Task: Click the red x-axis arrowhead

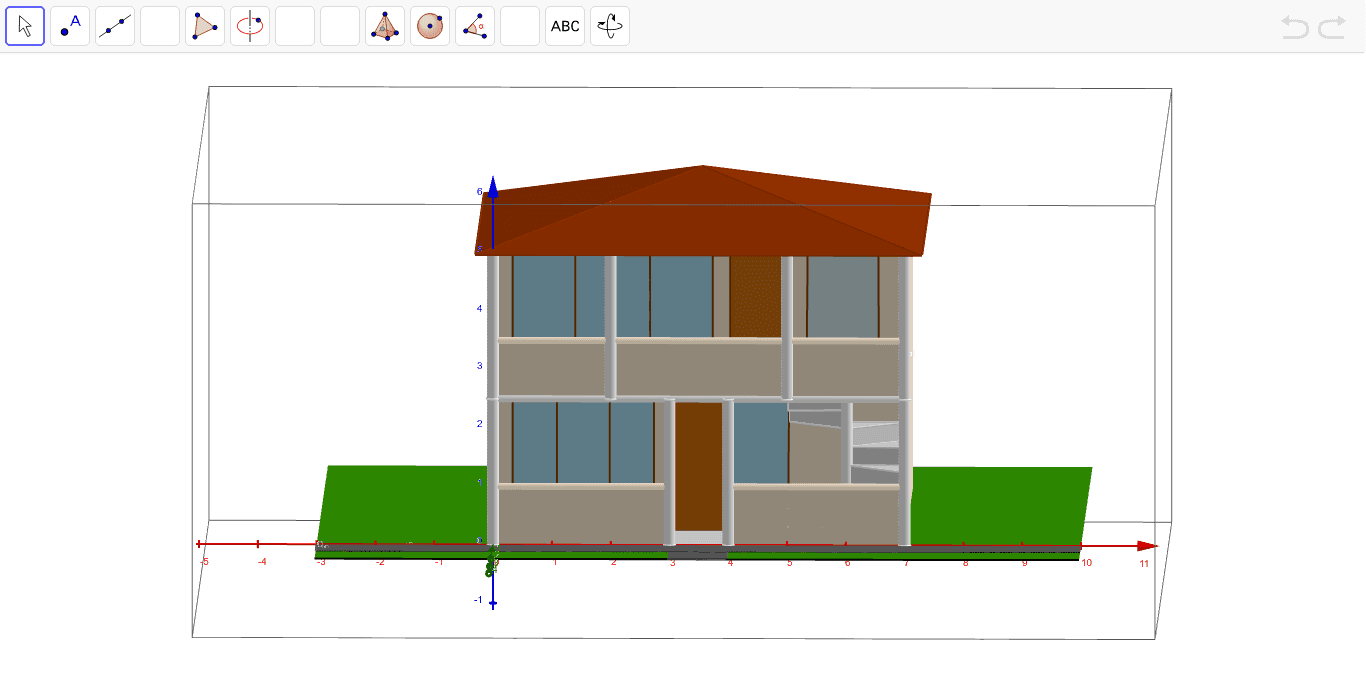Action: pos(1148,546)
